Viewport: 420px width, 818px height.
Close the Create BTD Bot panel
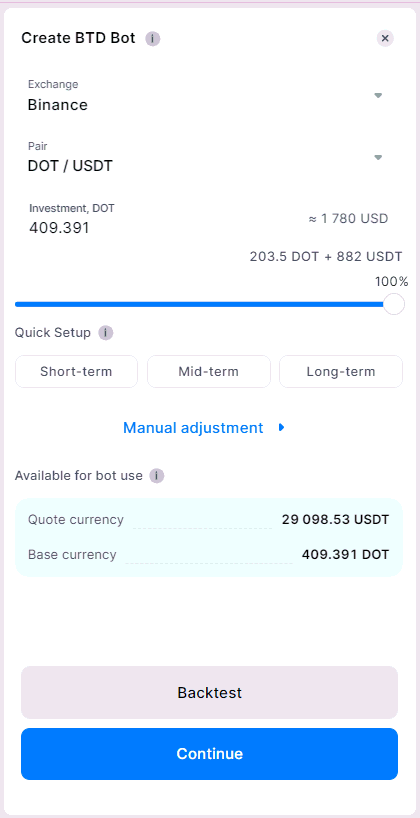tap(385, 38)
